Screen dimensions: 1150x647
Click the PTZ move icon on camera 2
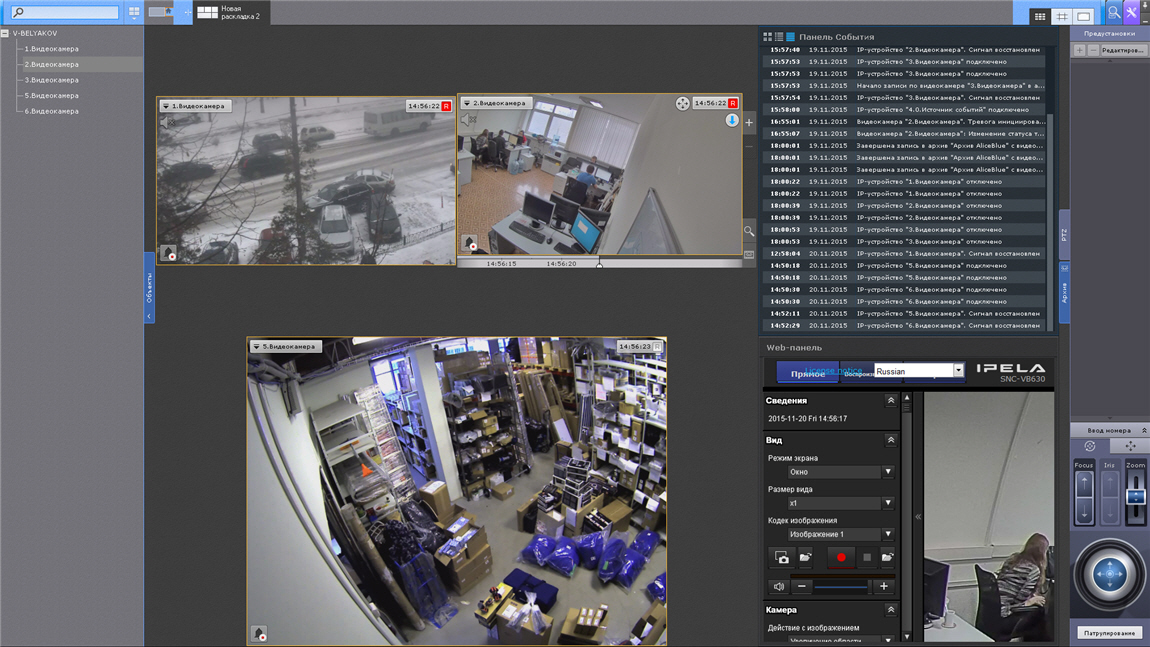pyautogui.click(x=682, y=103)
